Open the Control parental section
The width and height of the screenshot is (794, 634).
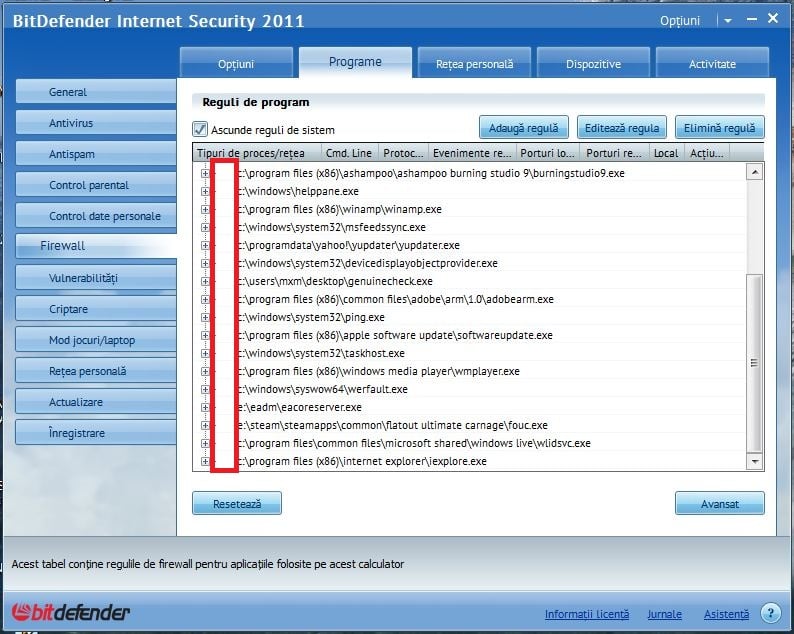pos(96,185)
